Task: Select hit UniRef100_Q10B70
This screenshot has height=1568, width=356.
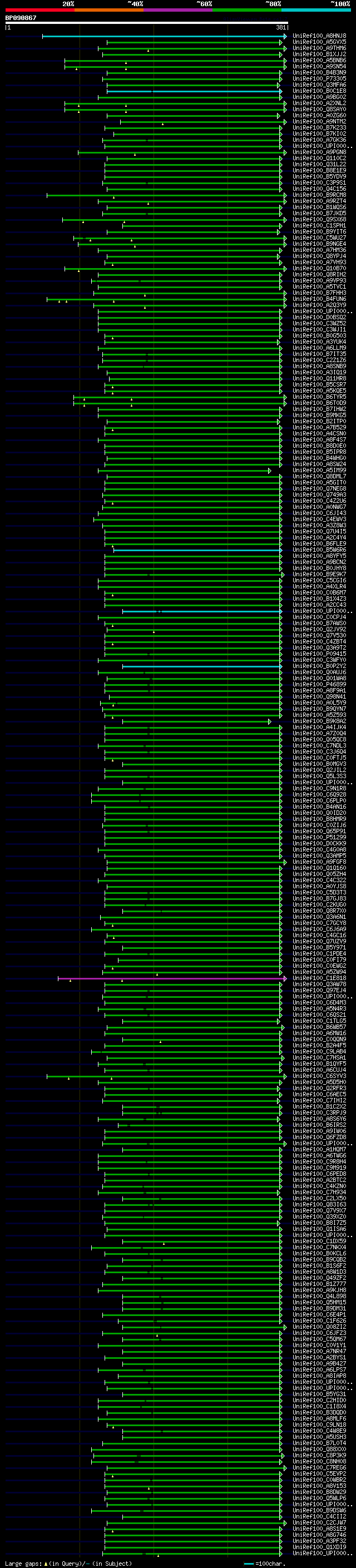Action: coord(319,269)
